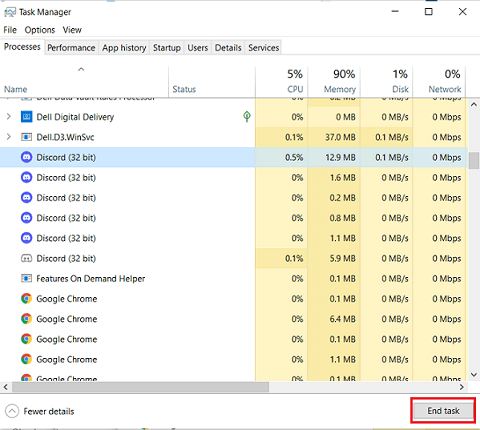This screenshot has height=430, width=480.
Task: Click the 5.9 MB memory cell
Action: click(334, 258)
